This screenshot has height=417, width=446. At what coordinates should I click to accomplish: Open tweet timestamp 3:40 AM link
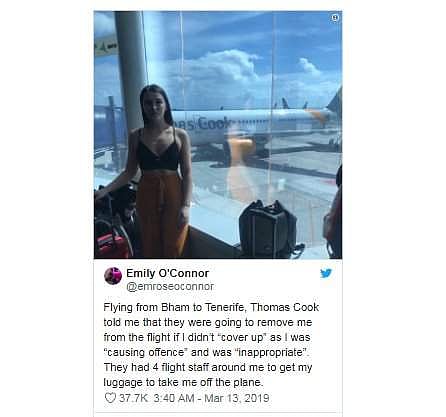click(174, 398)
